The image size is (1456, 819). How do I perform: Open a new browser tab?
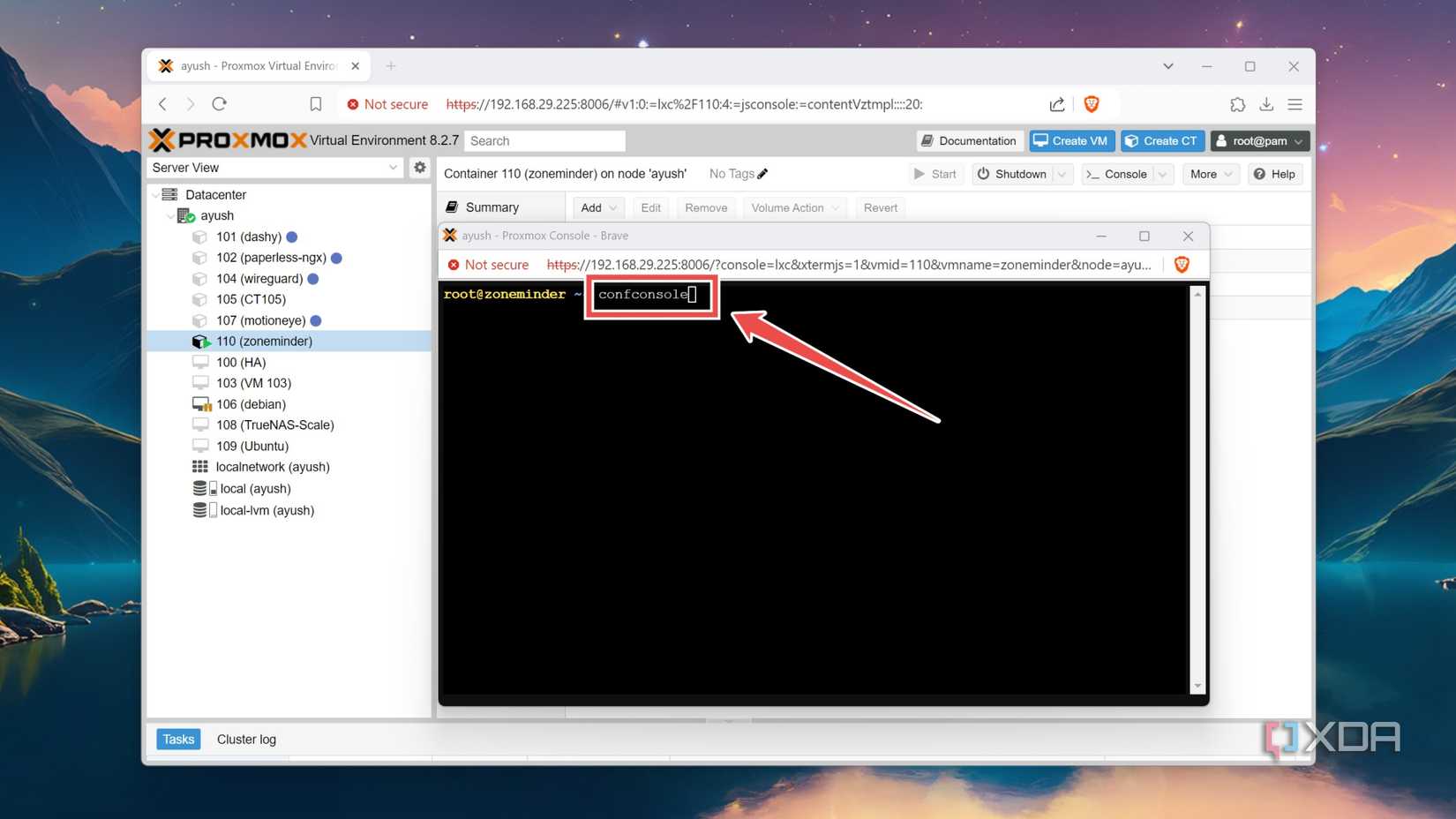click(x=391, y=66)
